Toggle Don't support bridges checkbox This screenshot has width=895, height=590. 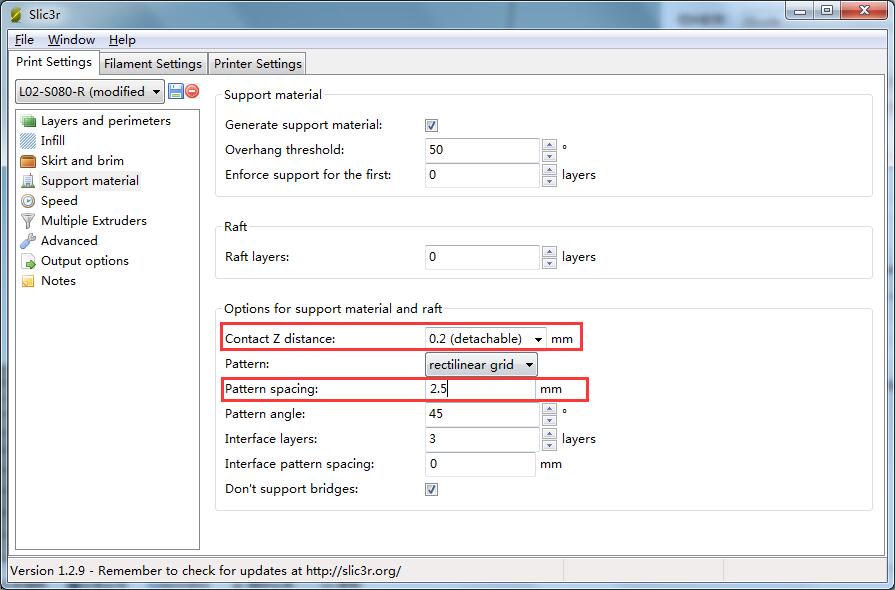[432, 490]
